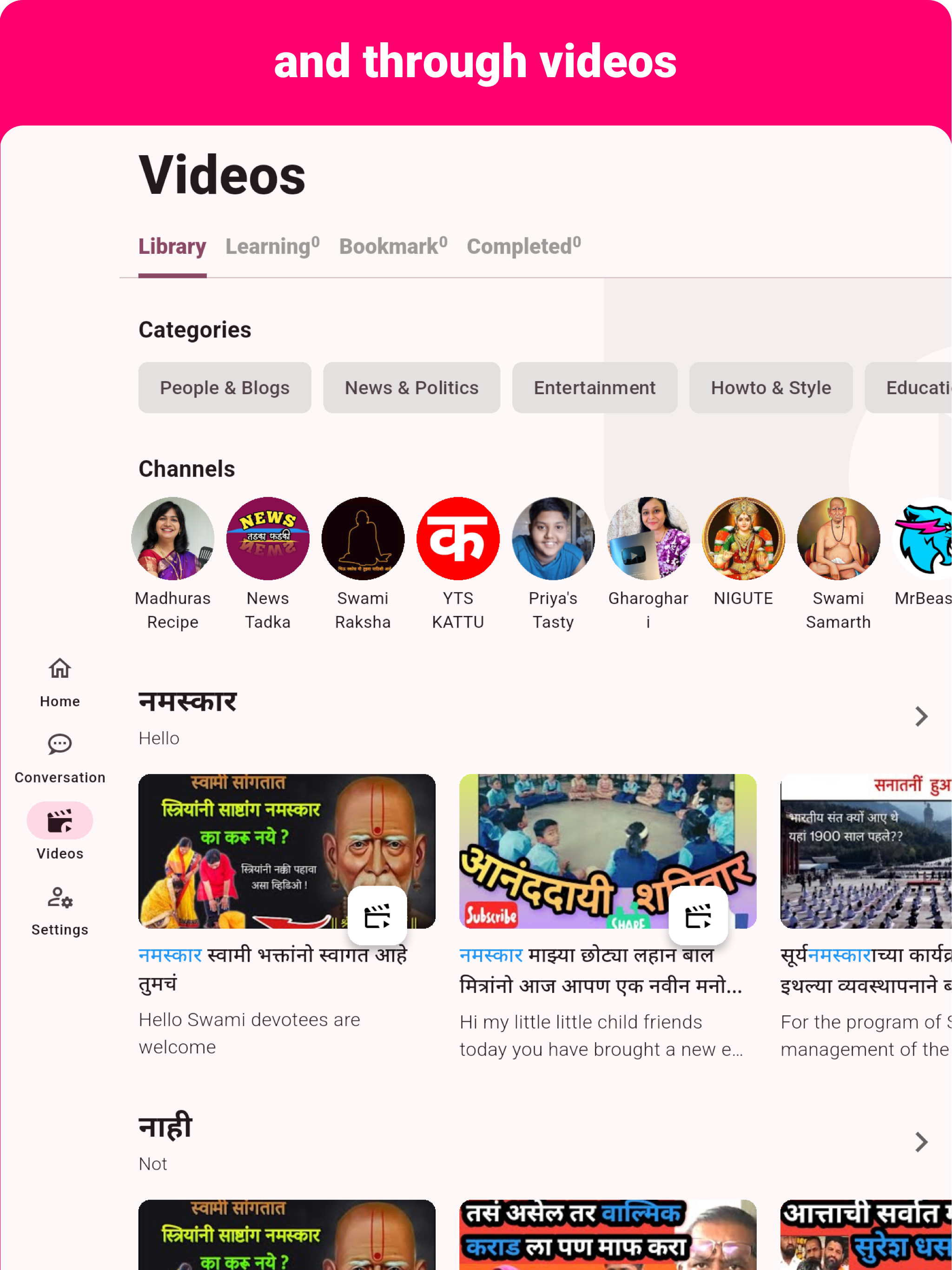Open News Tadka channel avatar
952x1270 pixels.
pos(268,539)
